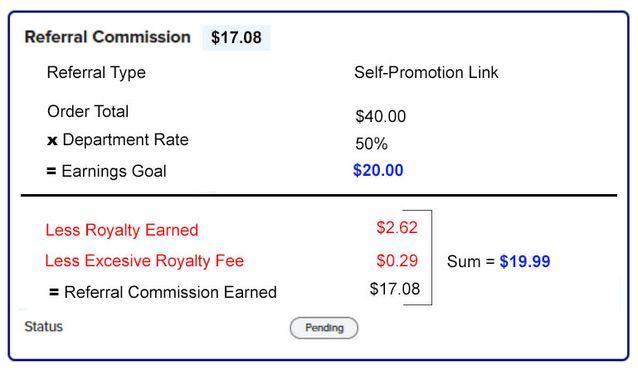Image resolution: width=638 pixels, height=370 pixels.
Task: Click the Pending status badge
Action: coord(324,328)
